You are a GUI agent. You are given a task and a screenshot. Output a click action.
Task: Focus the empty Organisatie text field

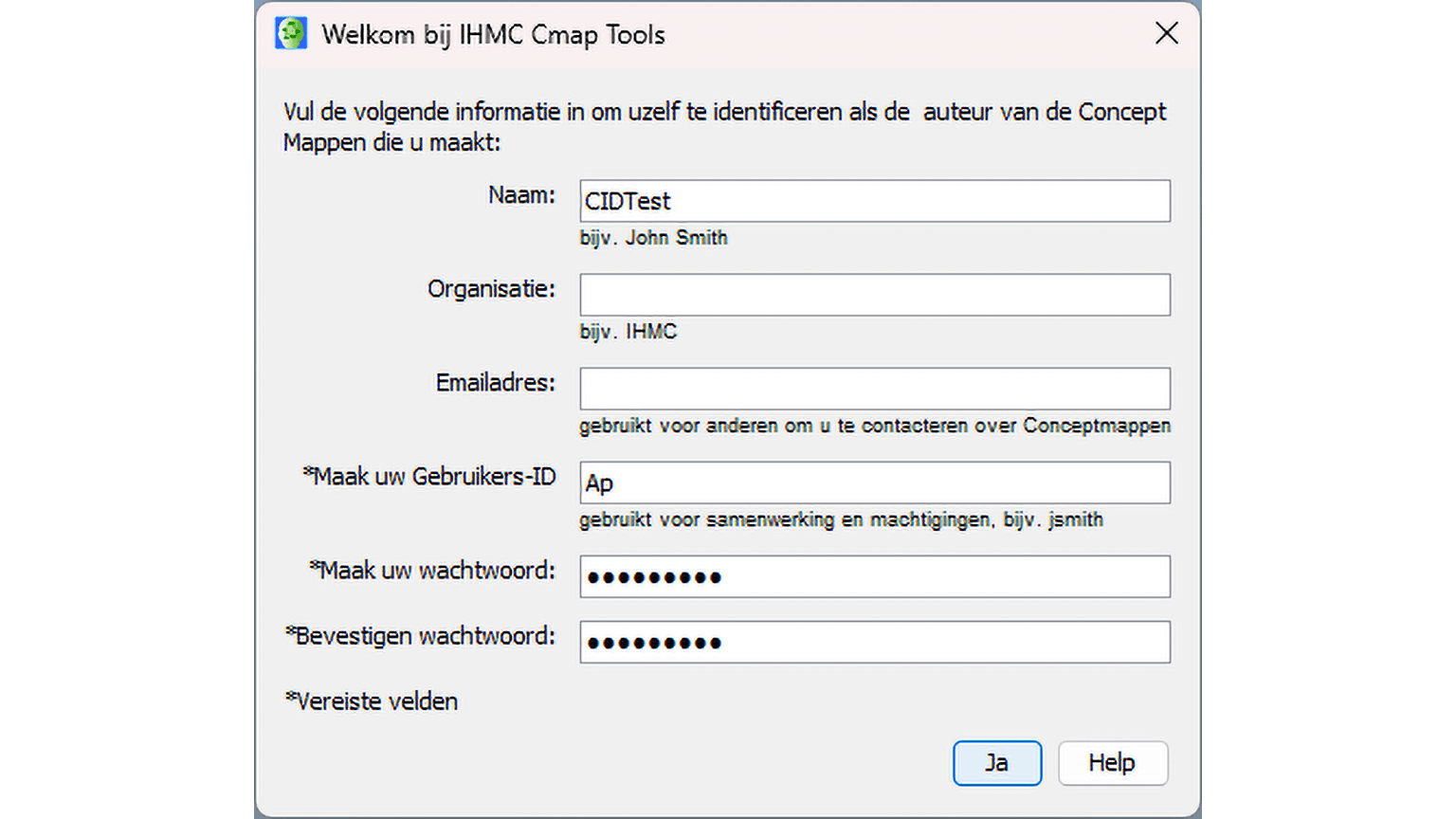[x=874, y=295]
